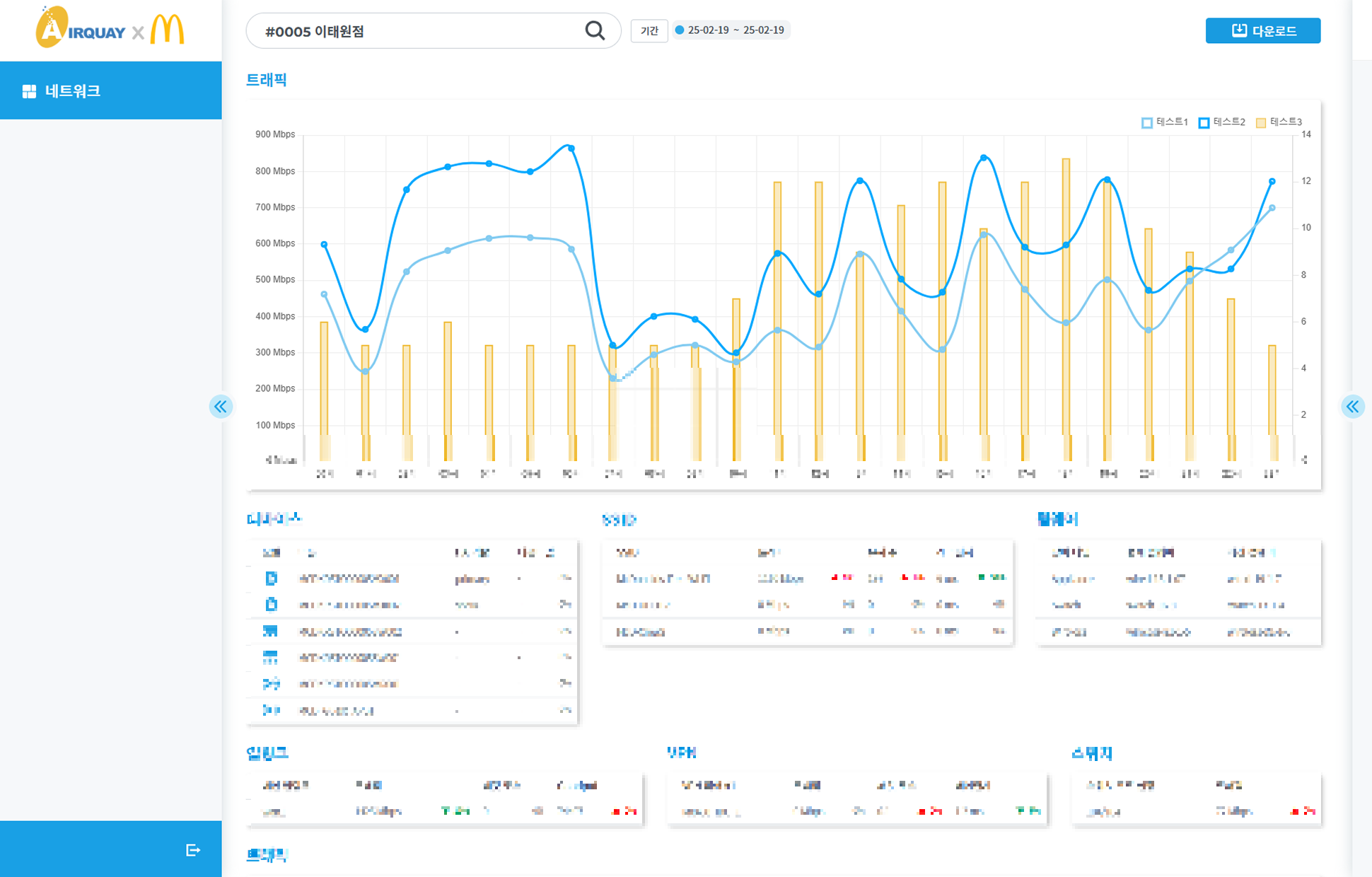1372x877 pixels.
Task: Click first device icon in device table
Action: [271, 579]
